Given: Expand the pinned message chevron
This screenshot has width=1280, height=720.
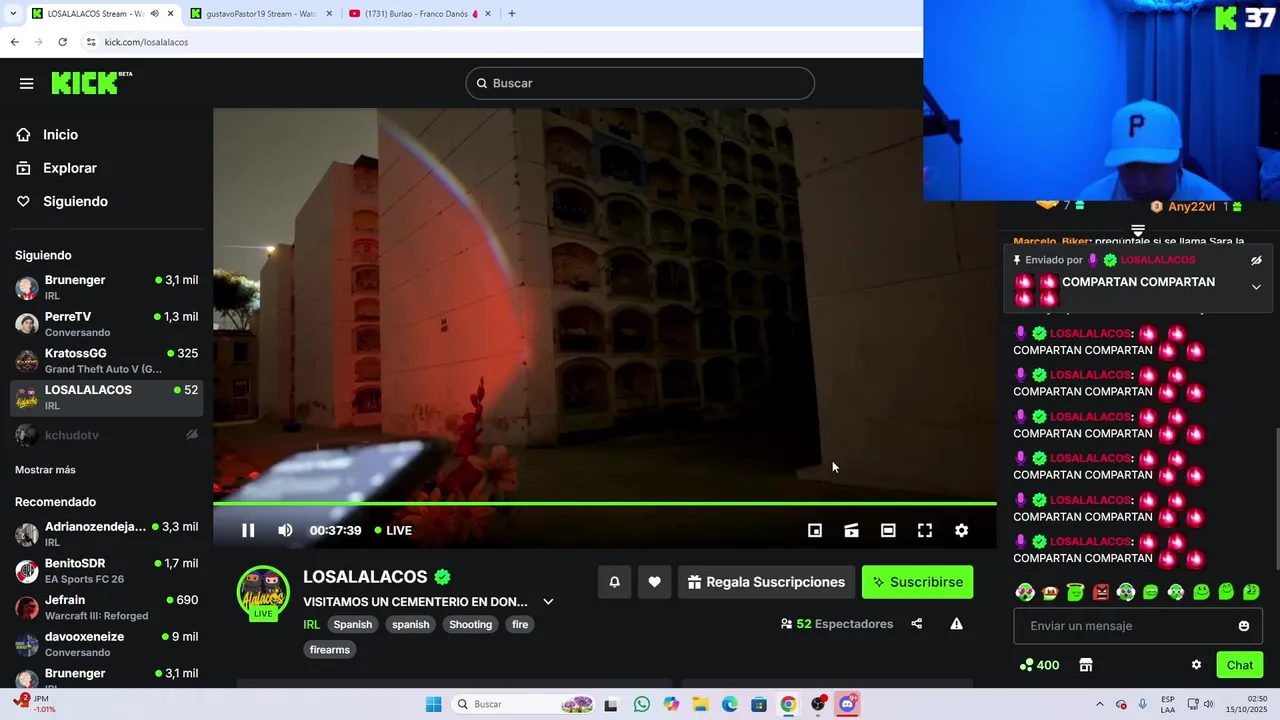Looking at the screenshot, I should (1256, 287).
